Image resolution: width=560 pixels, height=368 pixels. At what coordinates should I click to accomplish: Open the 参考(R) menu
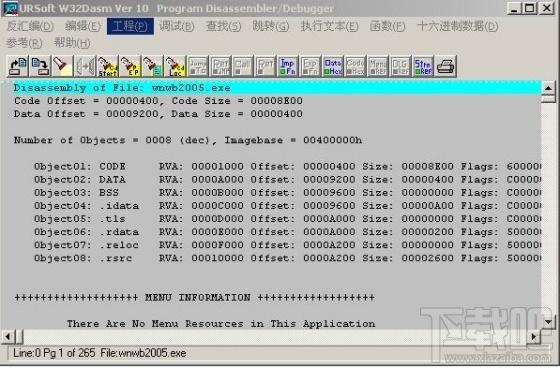pyautogui.click(x=24, y=43)
